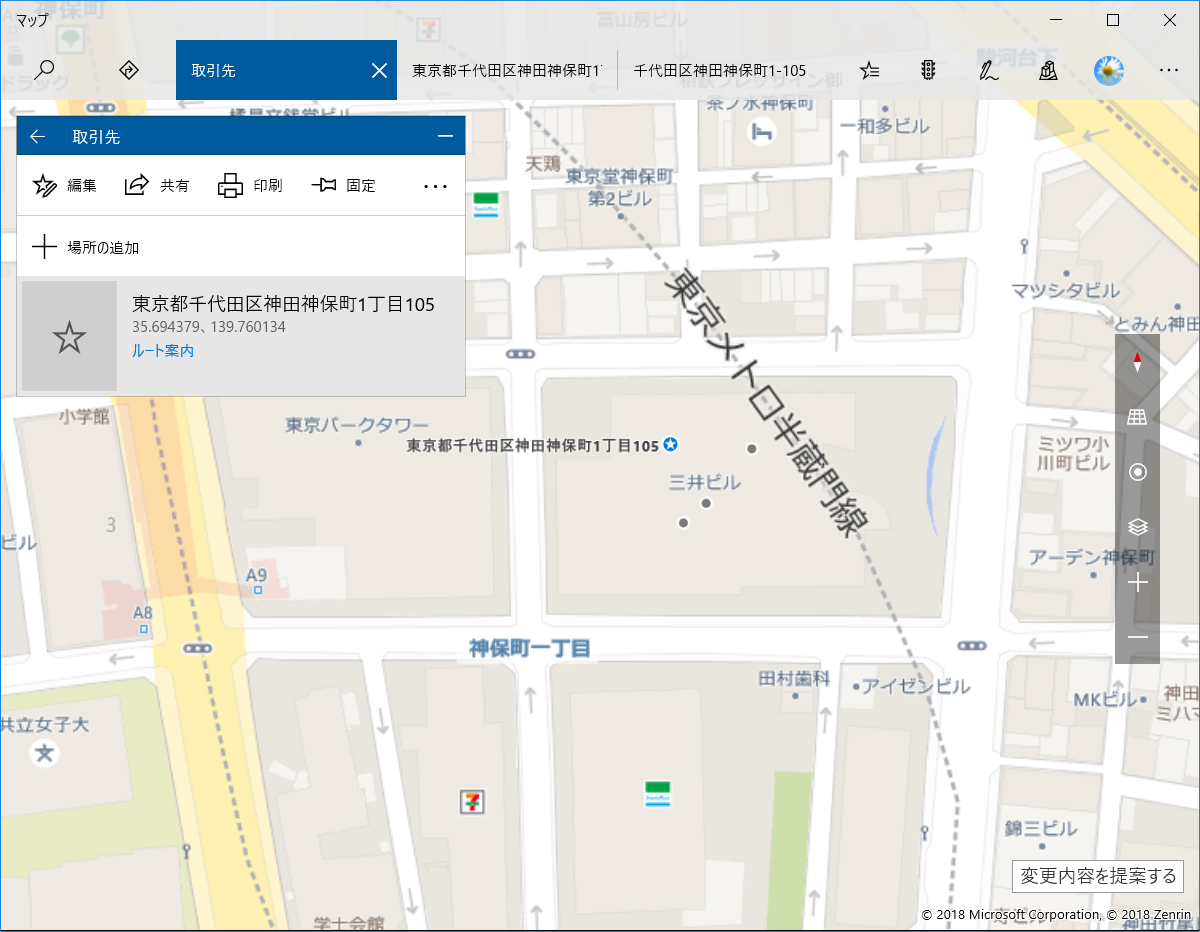Zoom in using the plus control
This screenshot has width=1200, height=932.
click(1137, 582)
